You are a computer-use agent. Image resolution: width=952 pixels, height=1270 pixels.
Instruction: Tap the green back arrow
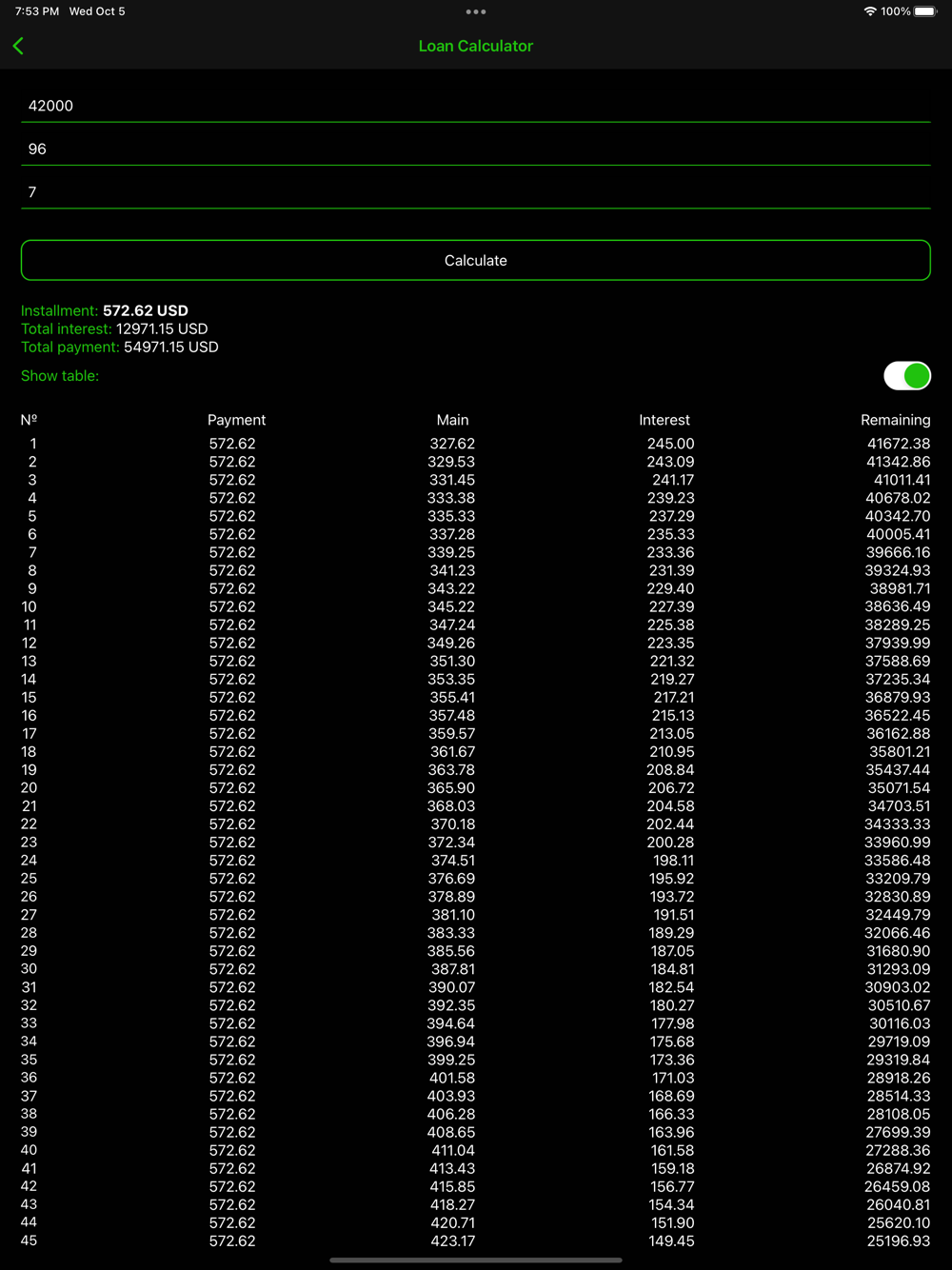(18, 46)
